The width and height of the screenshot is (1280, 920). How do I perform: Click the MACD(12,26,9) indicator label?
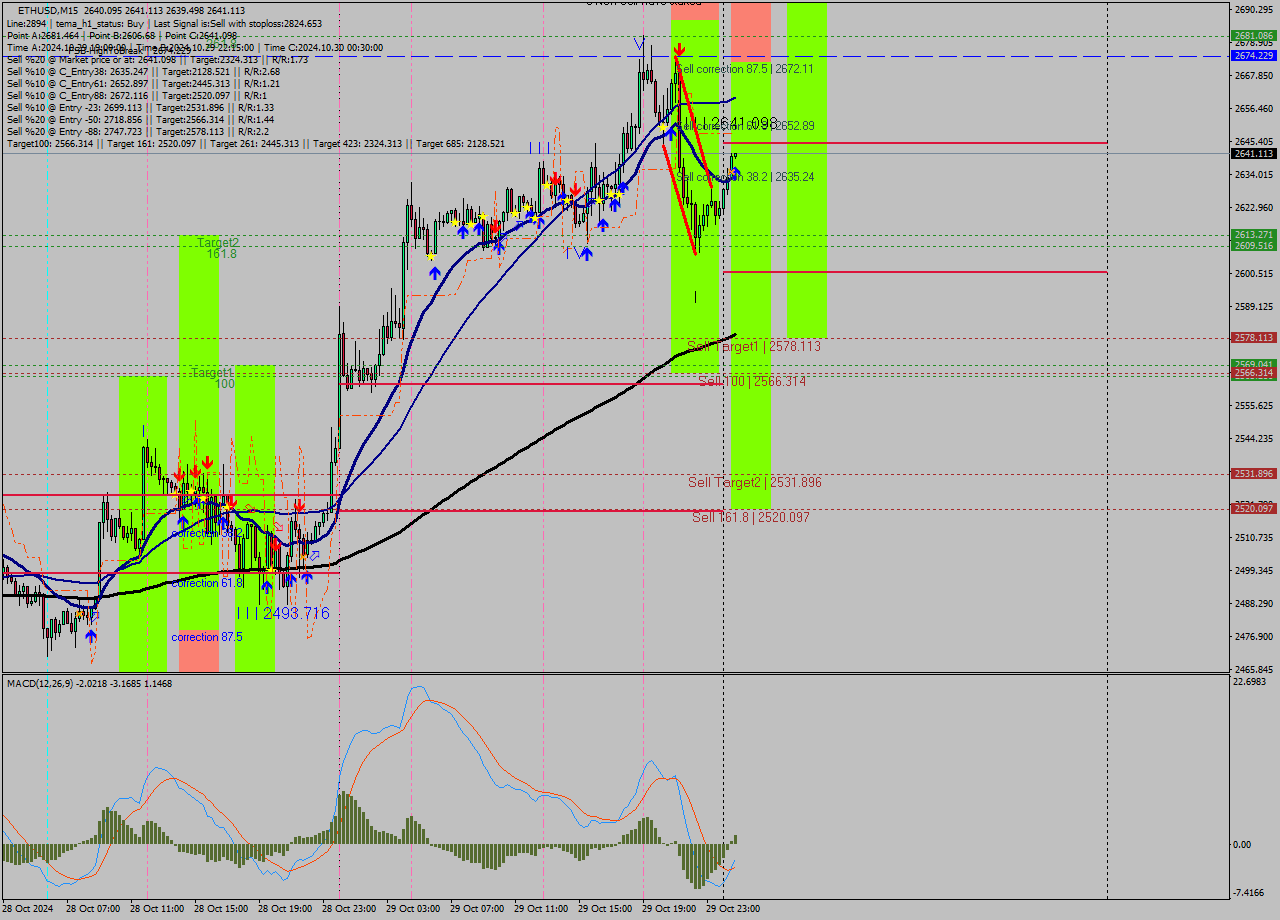pyautogui.click(x=89, y=683)
